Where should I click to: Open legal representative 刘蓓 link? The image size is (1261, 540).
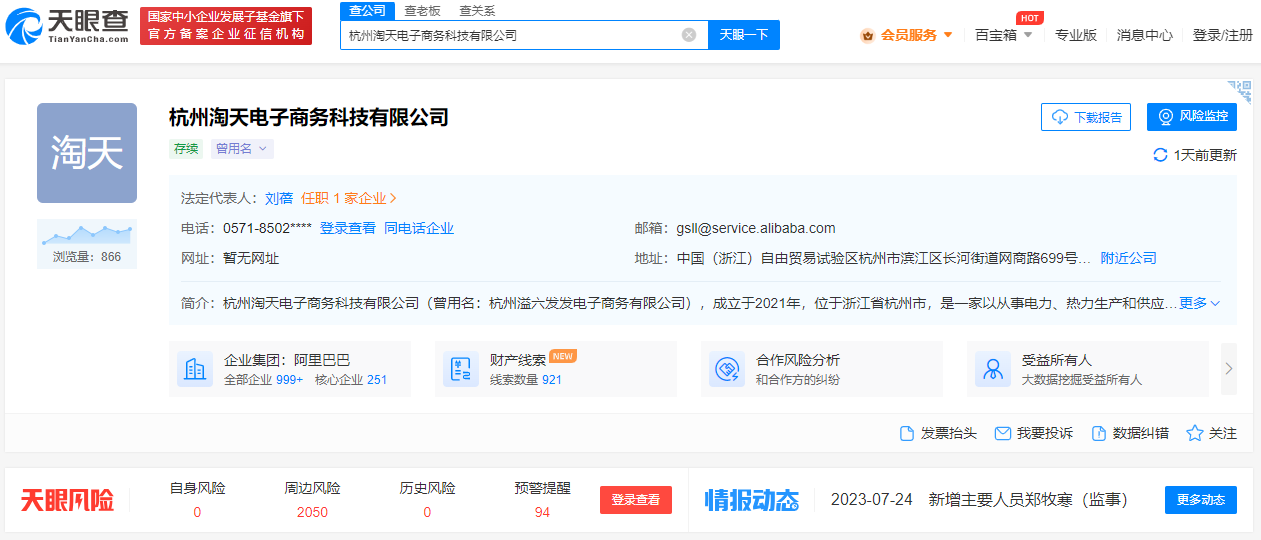click(279, 198)
